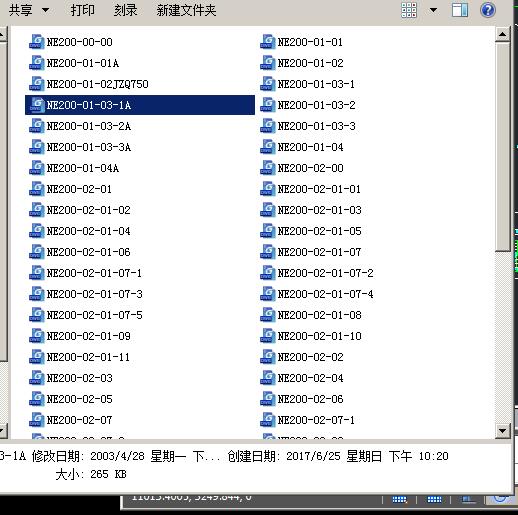Image resolution: width=518 pixels, height=515 pixels.
Task: Select file icon for NE200-02-01-04
Action: pyautogui.click(x=37, y=231)
